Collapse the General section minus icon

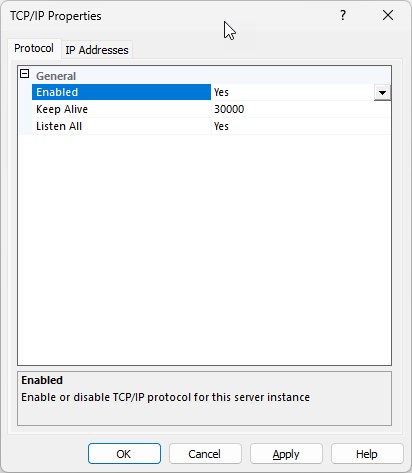[x=25, y=74]
